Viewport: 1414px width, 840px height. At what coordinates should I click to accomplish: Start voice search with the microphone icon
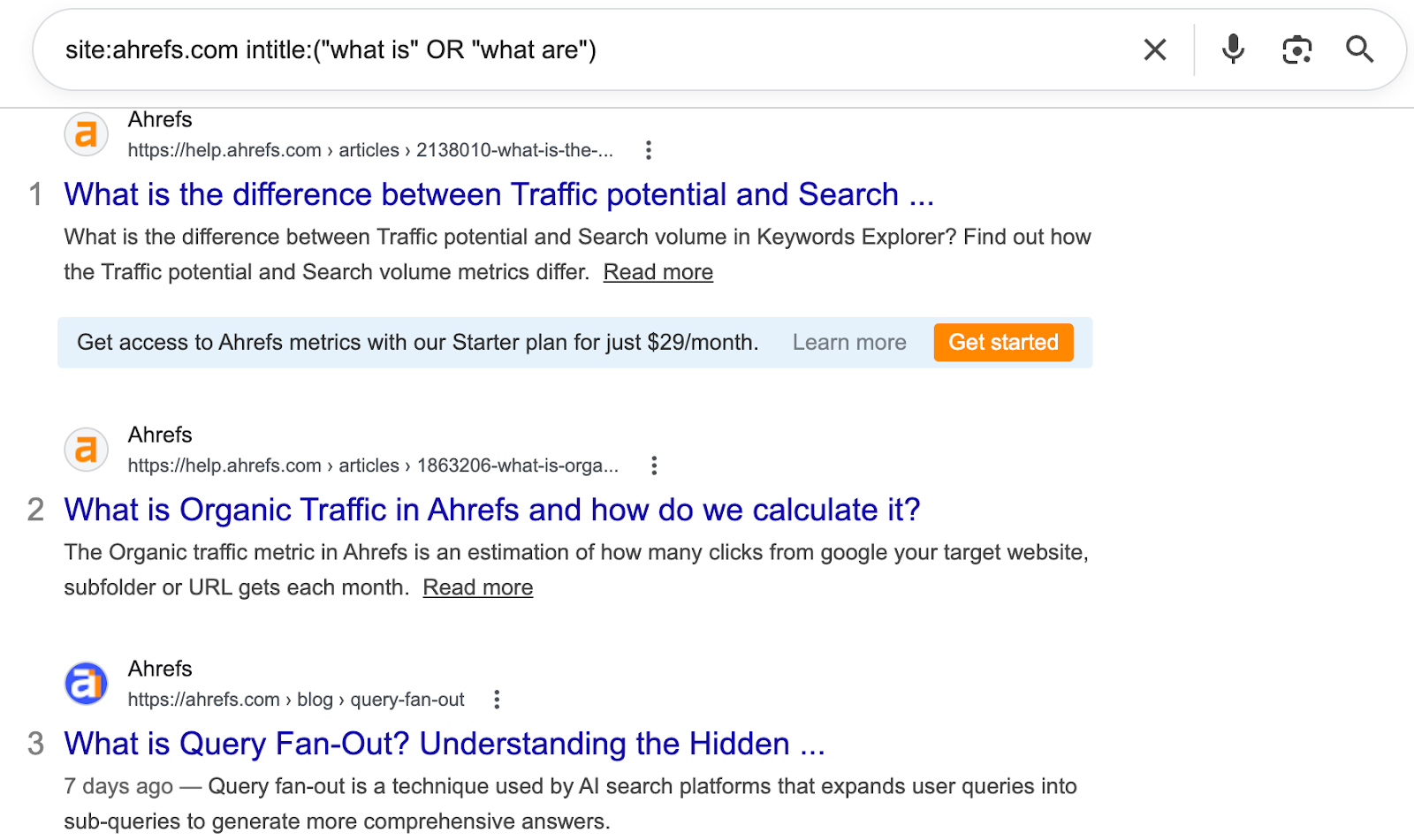click(1233, 49)
